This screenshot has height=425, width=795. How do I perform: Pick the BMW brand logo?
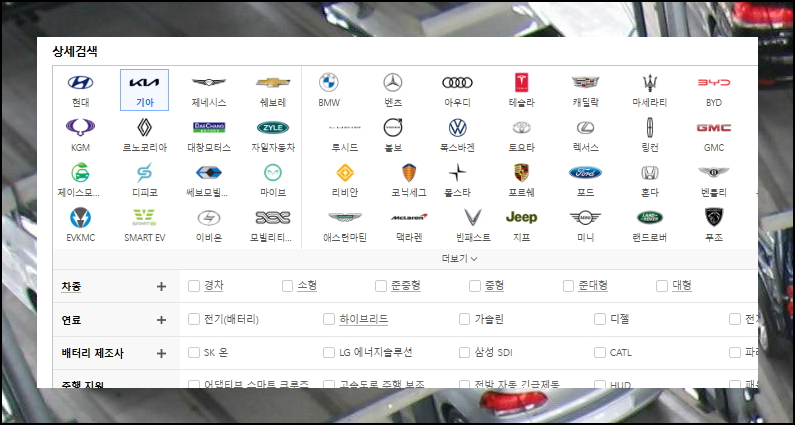(329, 82)
